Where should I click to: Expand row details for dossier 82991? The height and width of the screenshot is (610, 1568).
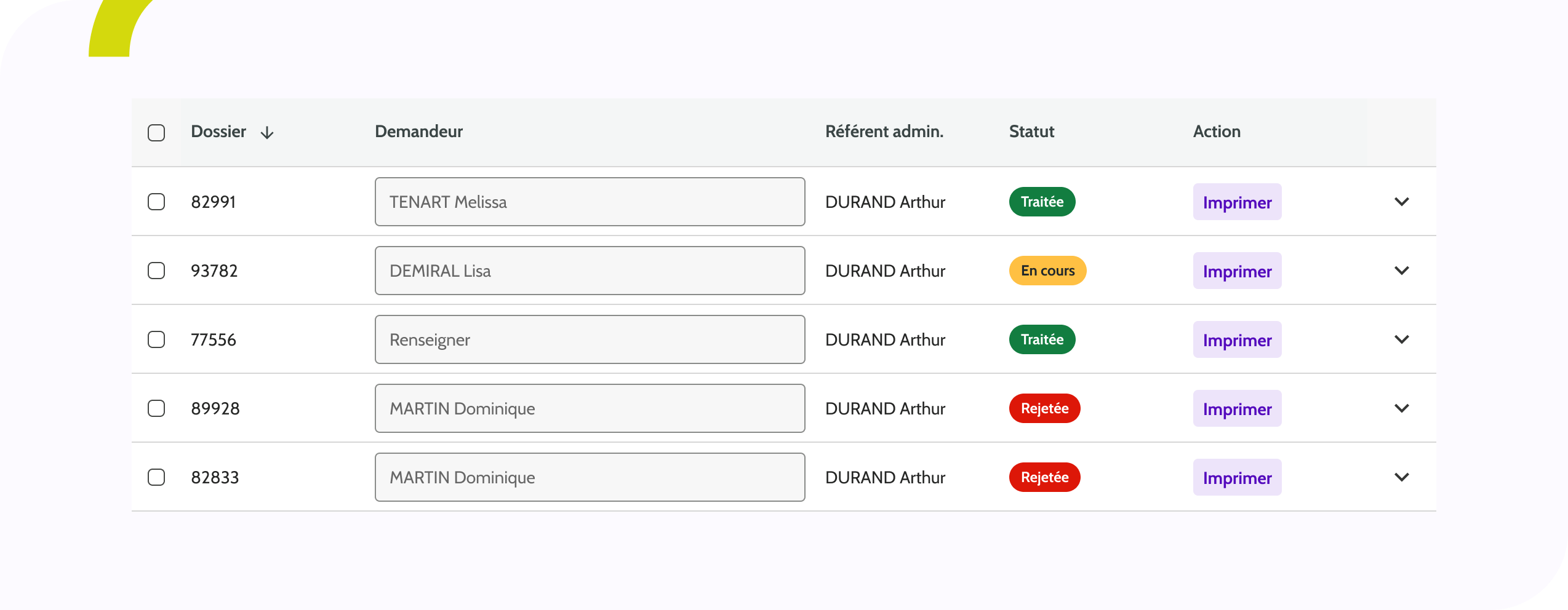(1402, 202)
